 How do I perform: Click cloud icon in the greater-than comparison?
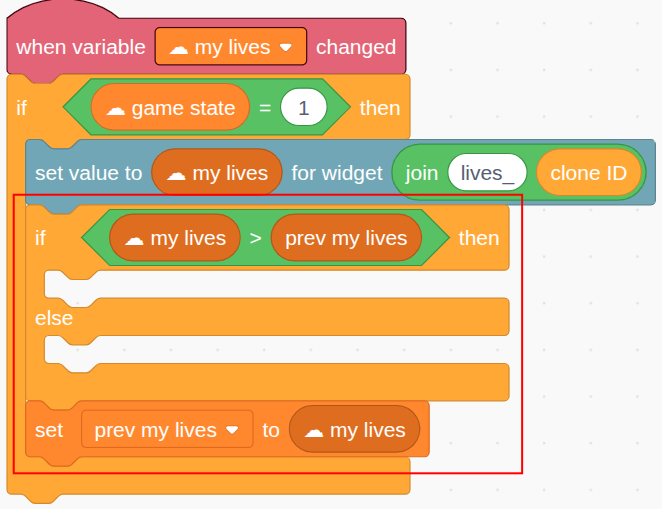[x=134, y=240]
